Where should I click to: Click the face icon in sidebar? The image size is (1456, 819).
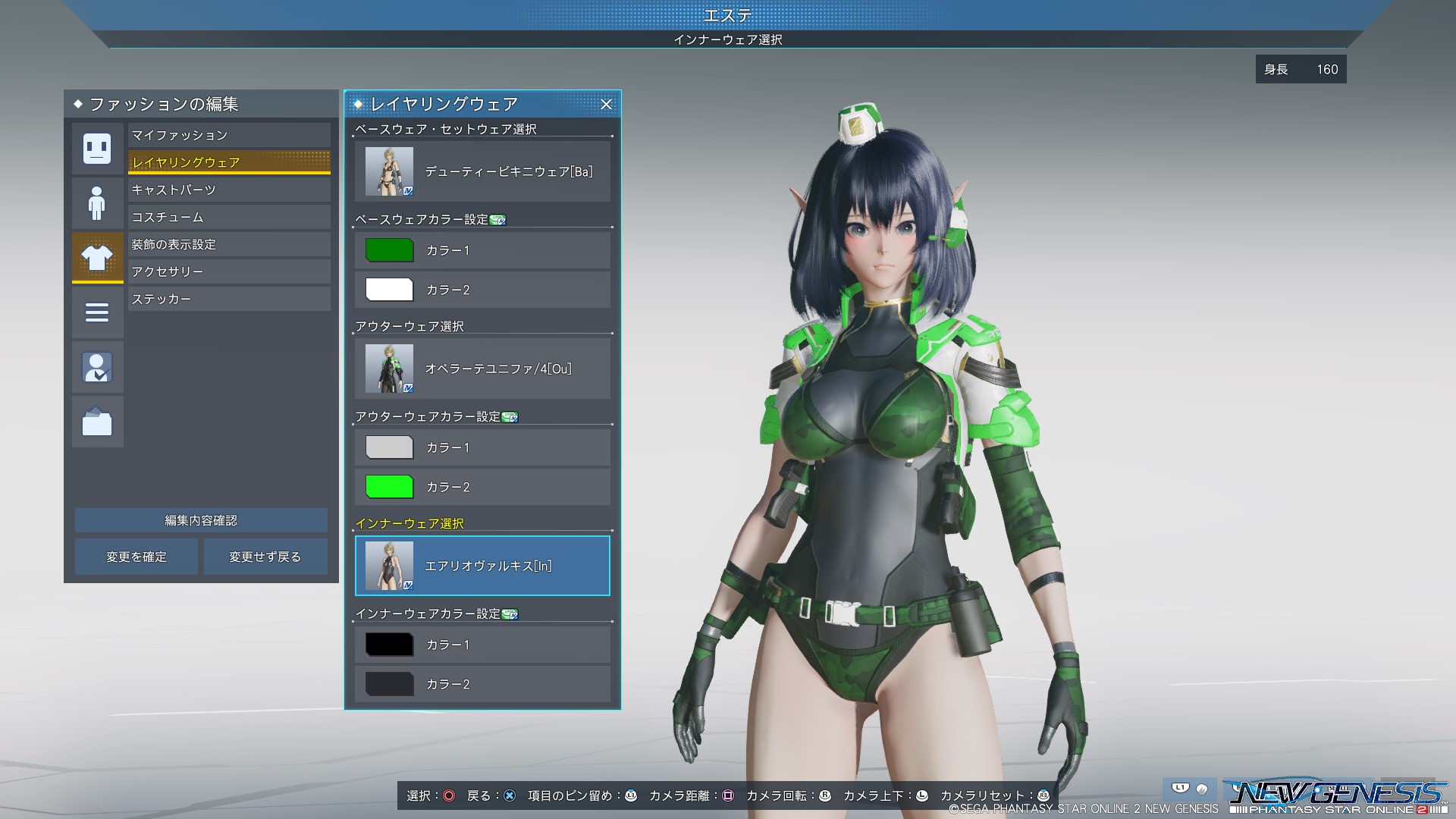tap(97, 149)
